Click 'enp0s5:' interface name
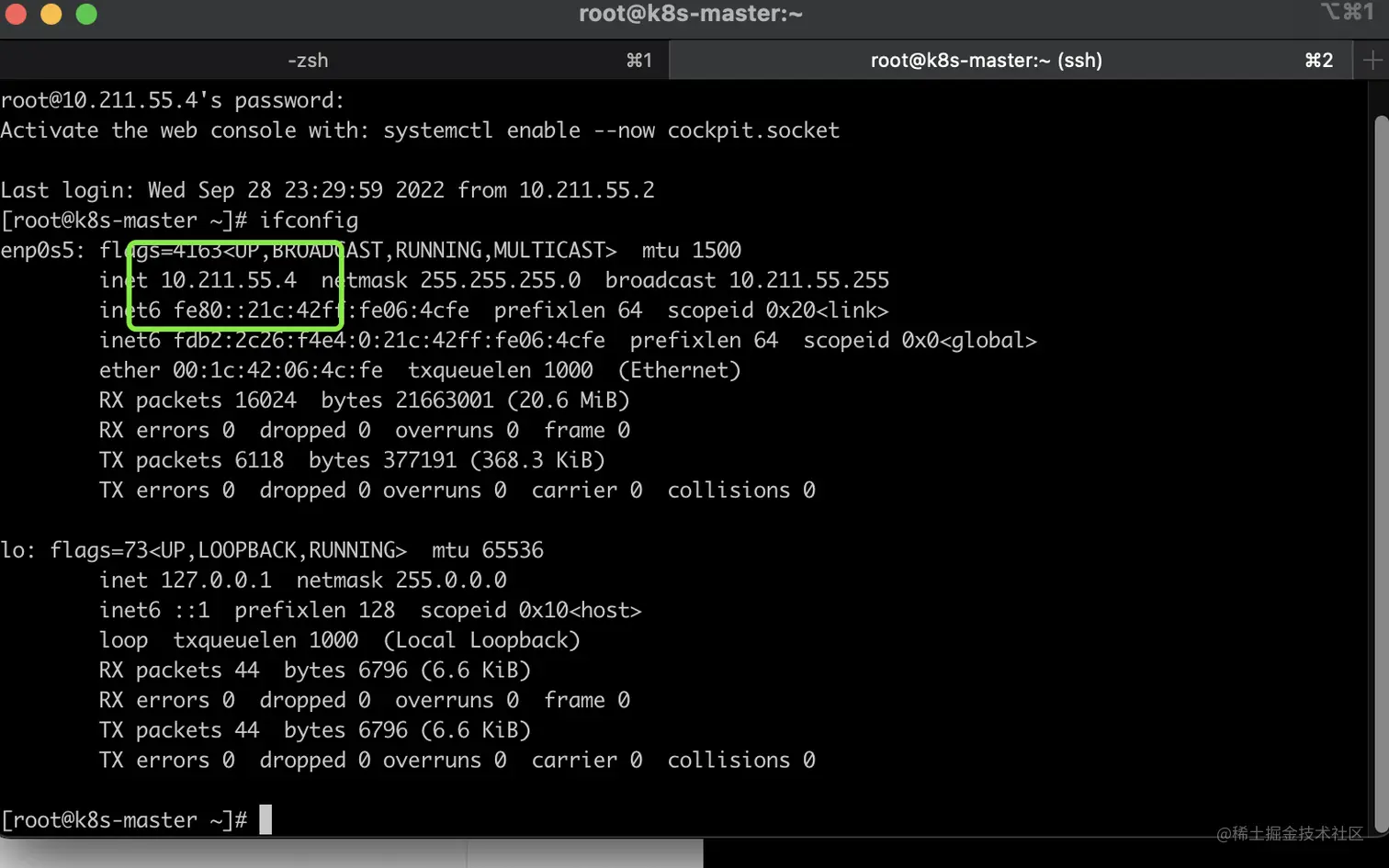The image size is (1389, 868). [x=43, y=250]
